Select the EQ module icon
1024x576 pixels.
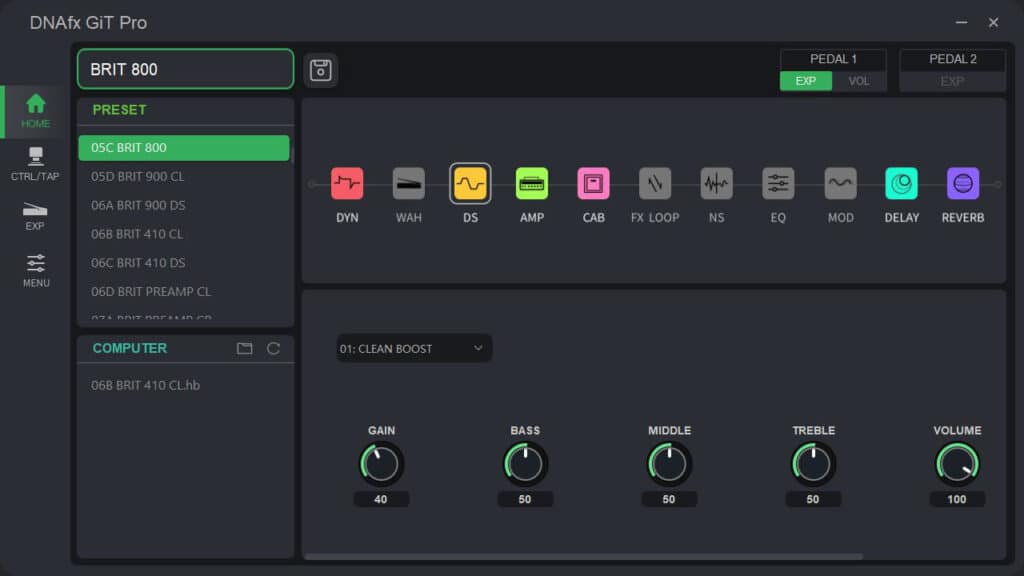click(x=778, y=184)
